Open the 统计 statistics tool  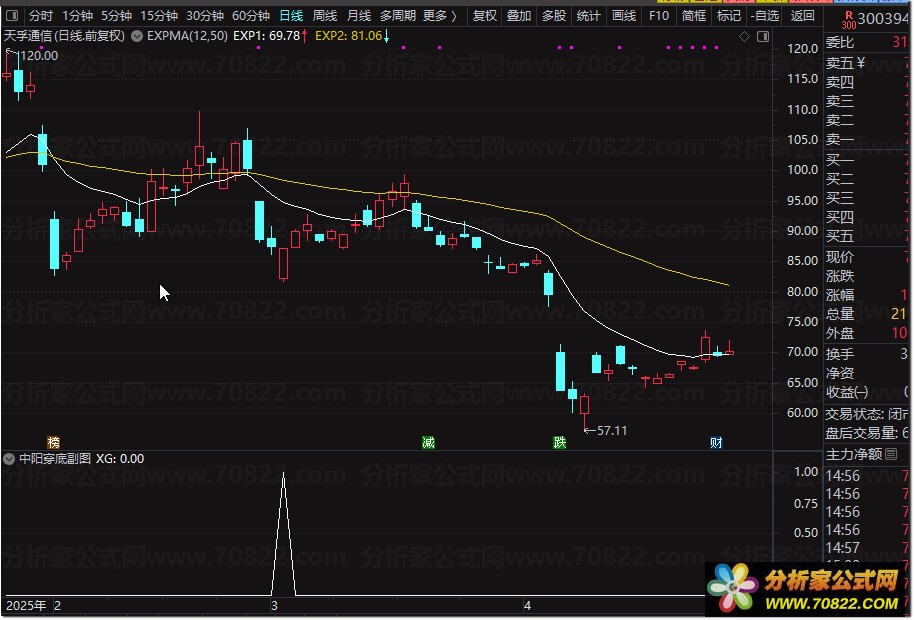coord(588,16)
